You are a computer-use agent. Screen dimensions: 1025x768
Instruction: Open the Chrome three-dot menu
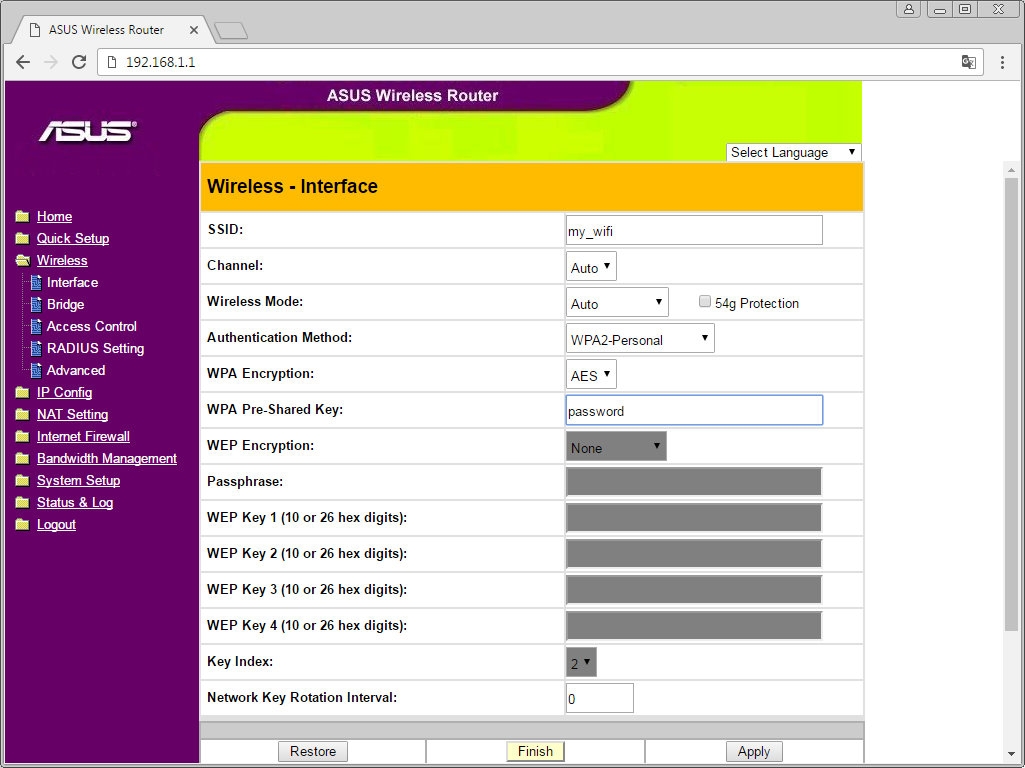pos(1002,62)
